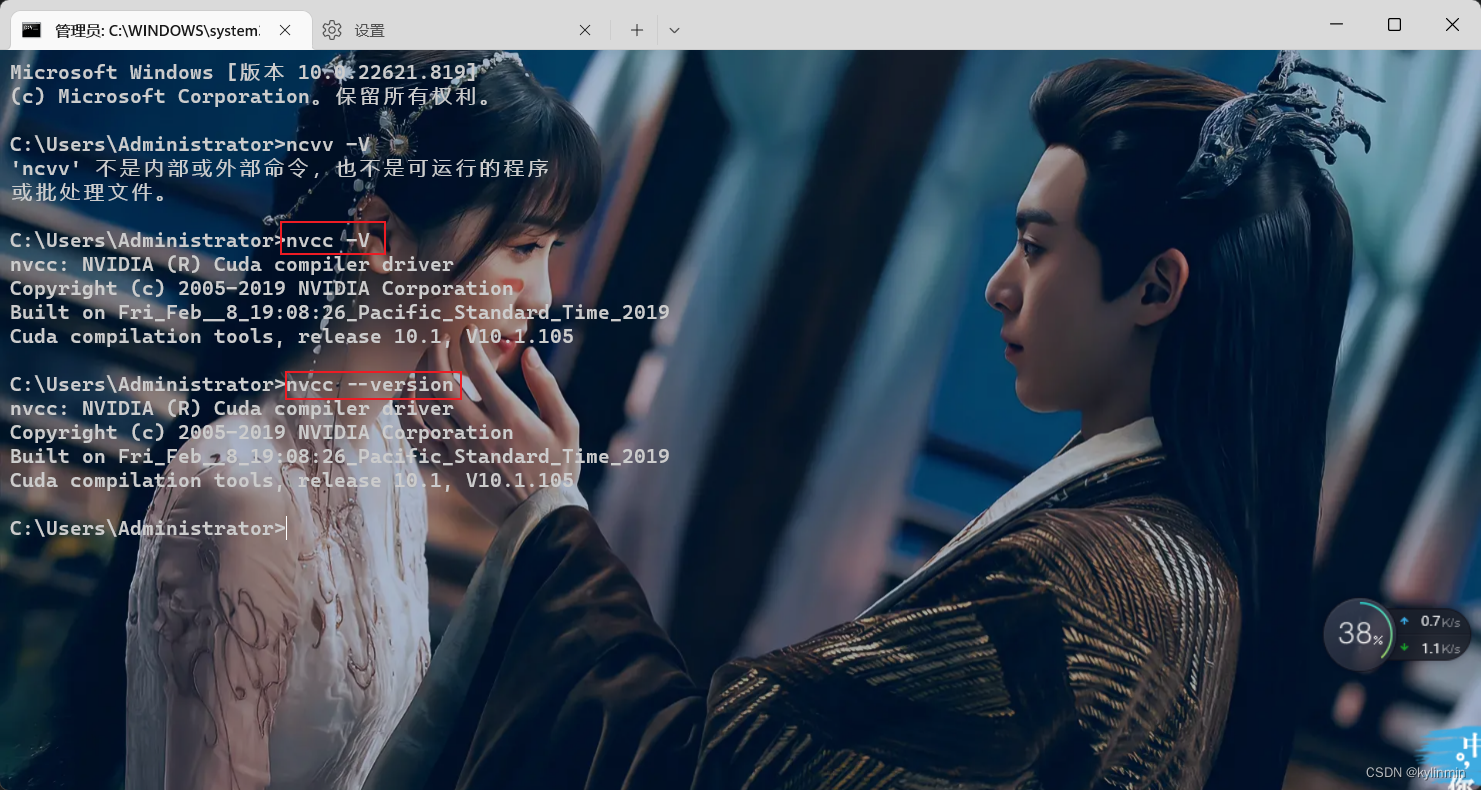The height and width of the screenshot is (790, 1481).
Task: Click the text 'Microsoft Windows [版本 10.0.22621.819]'
Action: 244,72
